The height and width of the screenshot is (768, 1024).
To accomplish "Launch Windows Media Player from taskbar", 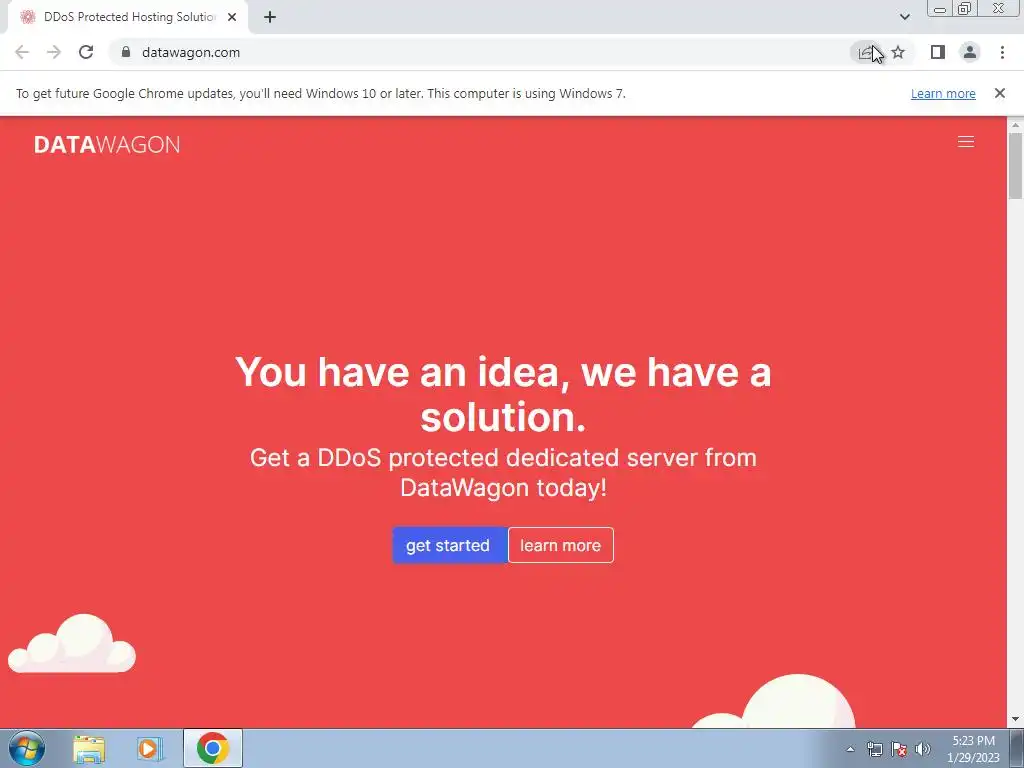I will pos(150,748).
